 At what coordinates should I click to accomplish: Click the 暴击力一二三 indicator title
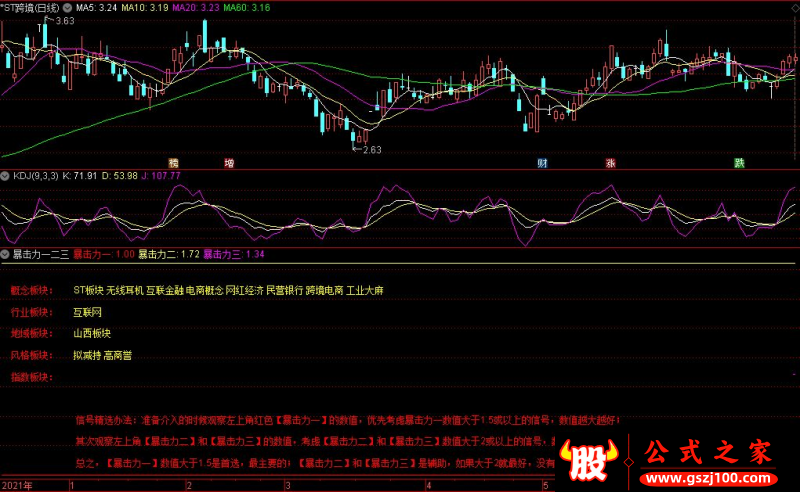pyautogui.click(x=41, y=254)
